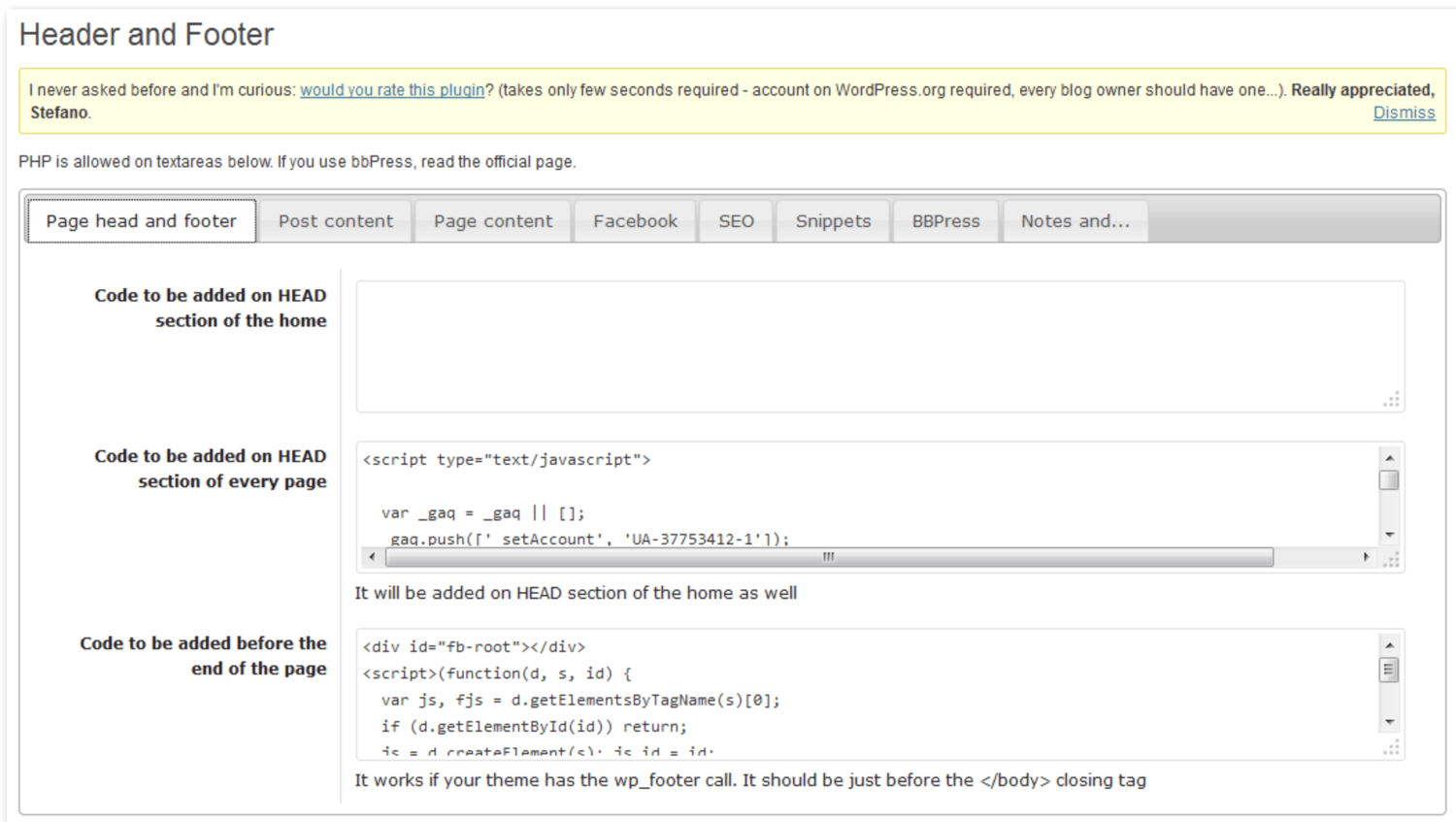Screen dimensions: 1456x822
Task: Click scroll down arrow in every page HEAD textarea
Action: 1389,535
